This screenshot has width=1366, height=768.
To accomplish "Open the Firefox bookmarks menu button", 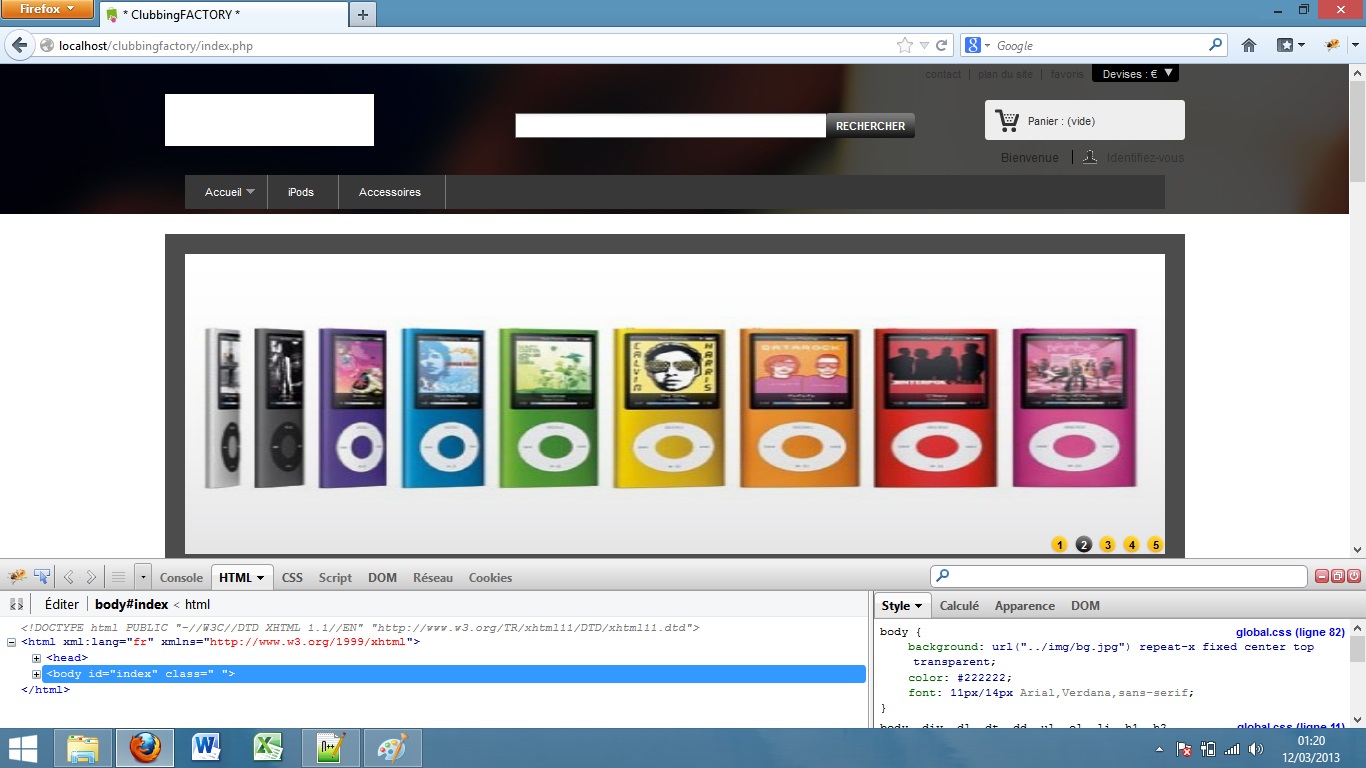I will pyautogui.click(x=1291, y=45).
